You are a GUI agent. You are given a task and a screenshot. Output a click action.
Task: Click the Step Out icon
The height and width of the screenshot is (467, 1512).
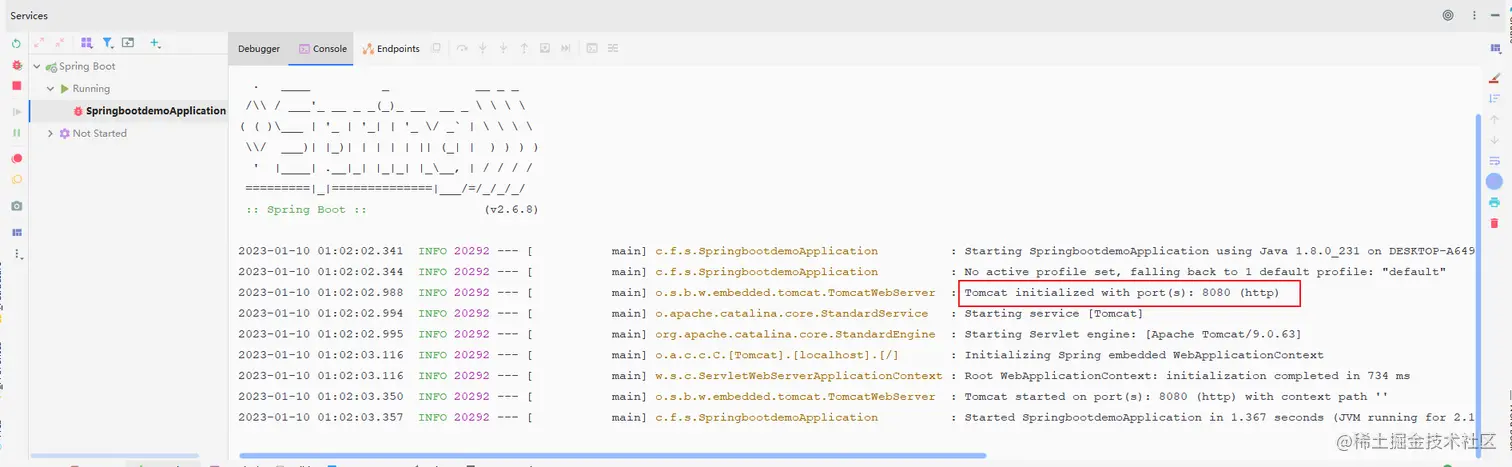click(x=524, y=48)
